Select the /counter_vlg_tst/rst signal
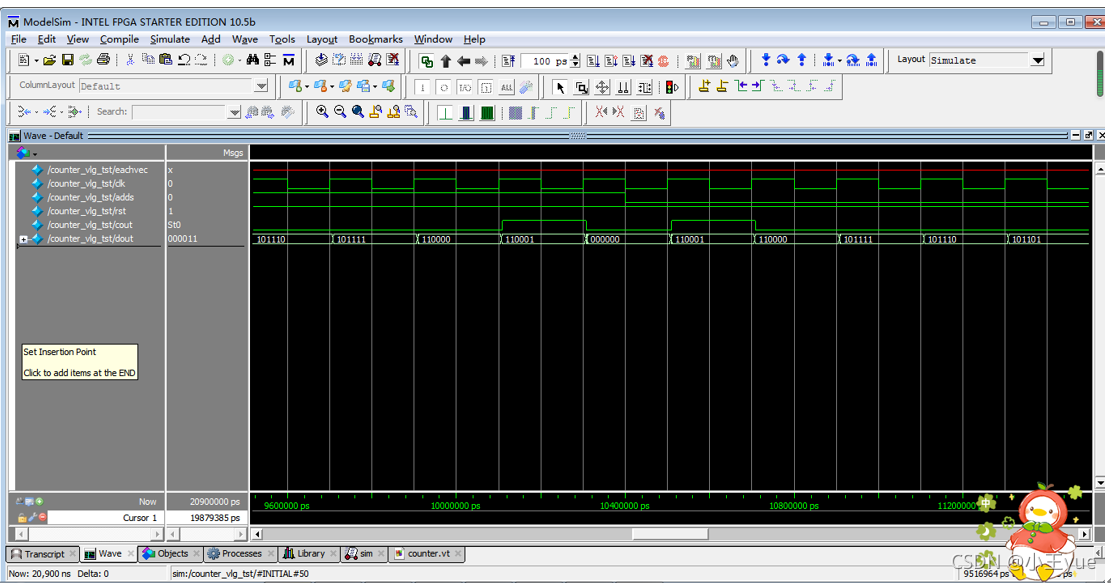 point(86,211)
